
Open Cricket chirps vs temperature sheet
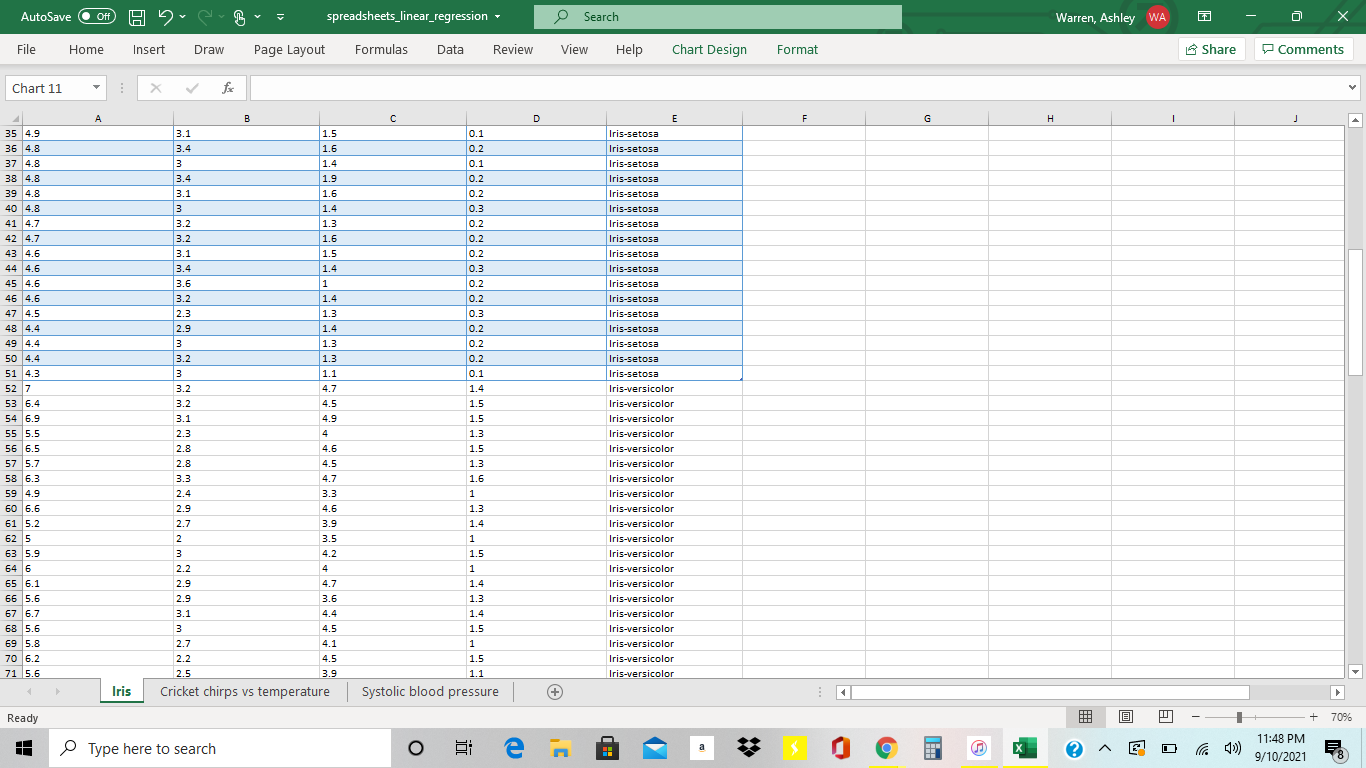pyautogui.click(x=245, y=691)
